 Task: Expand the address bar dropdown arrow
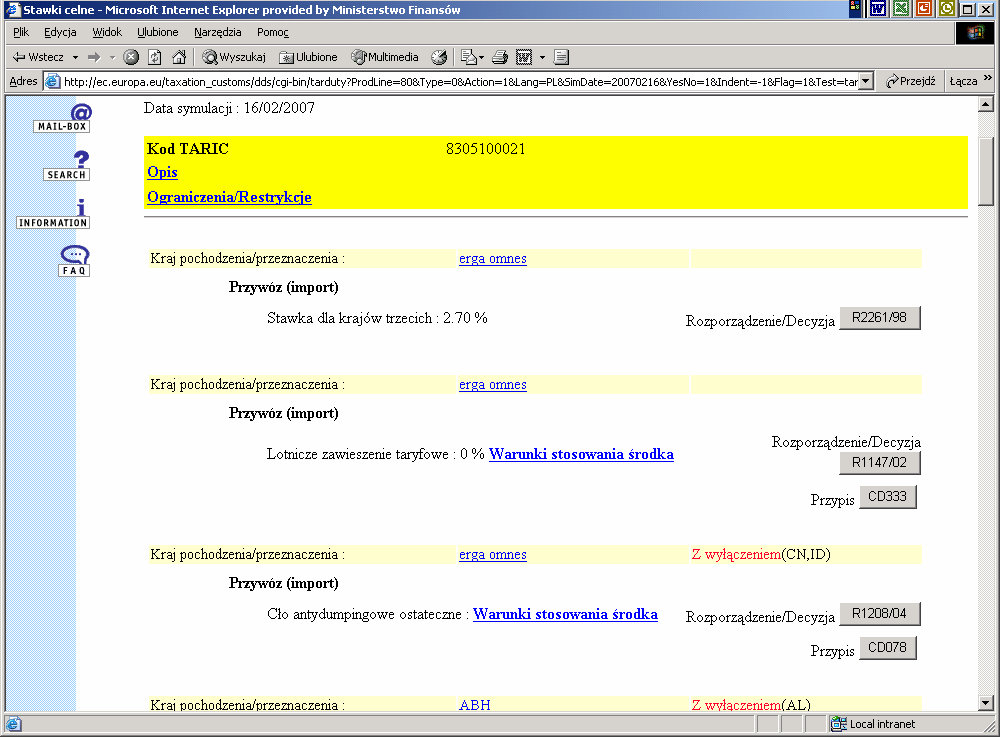[865, 82]
